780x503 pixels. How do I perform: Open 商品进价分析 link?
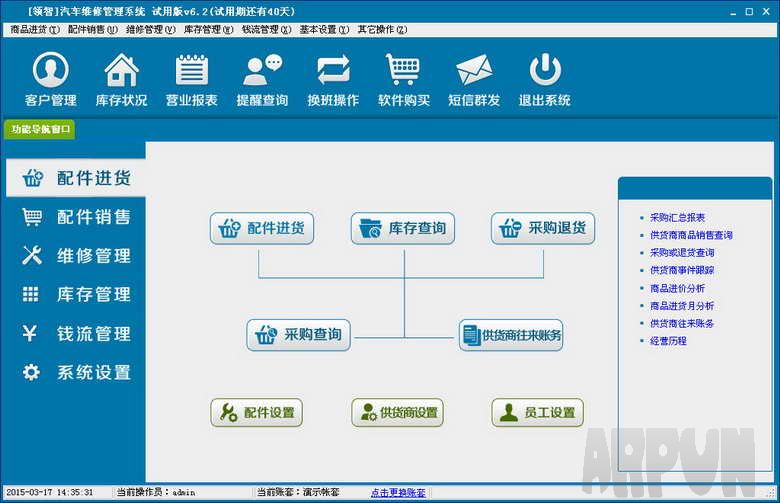pyautogui.click(x=677, y=288)
